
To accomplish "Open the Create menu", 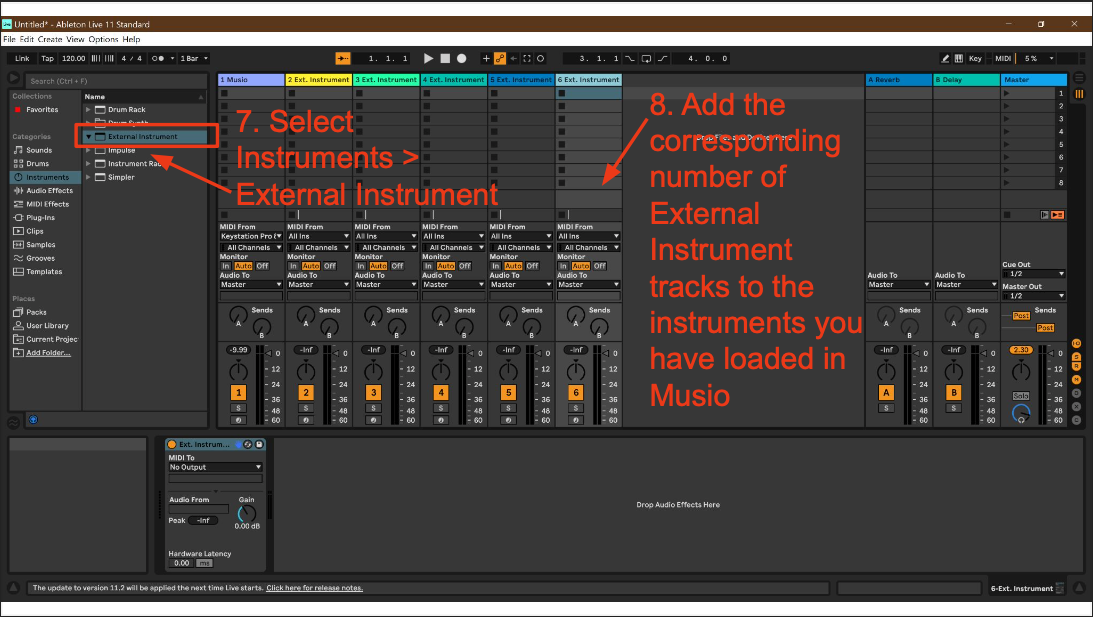I will [x=50, y=39].
